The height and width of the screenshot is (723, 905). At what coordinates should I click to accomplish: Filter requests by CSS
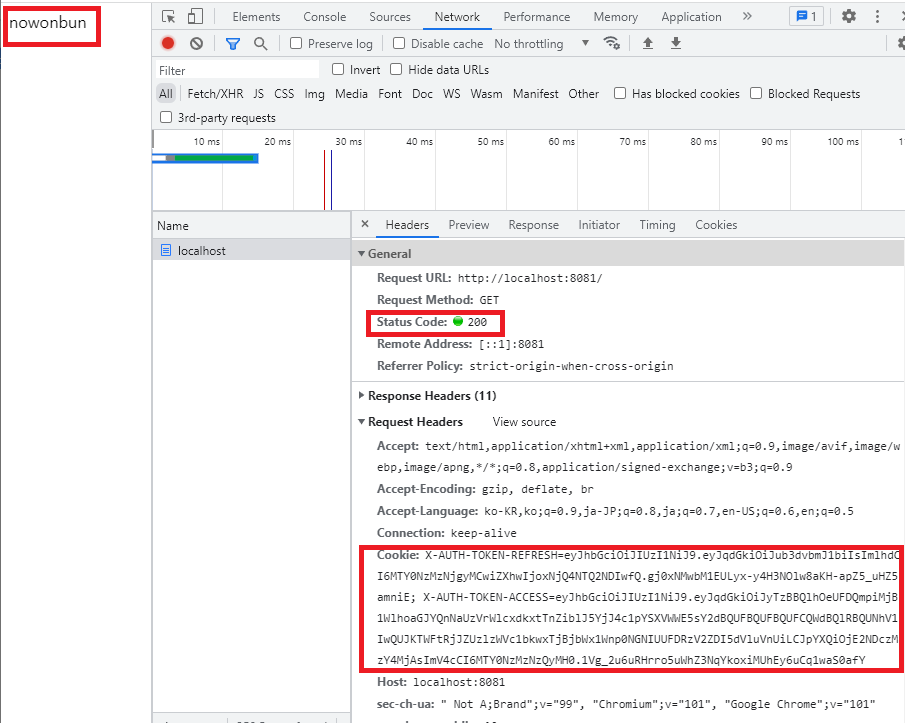284,93
